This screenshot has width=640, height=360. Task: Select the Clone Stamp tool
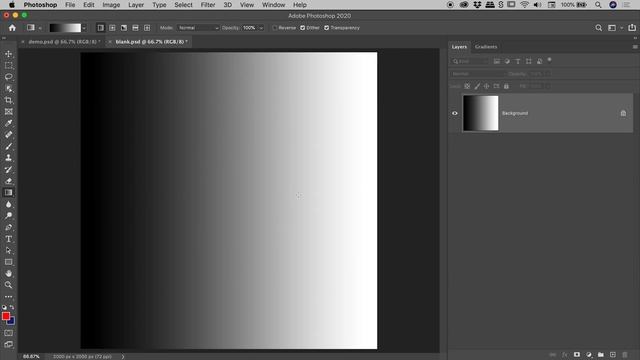click(9, 158)
